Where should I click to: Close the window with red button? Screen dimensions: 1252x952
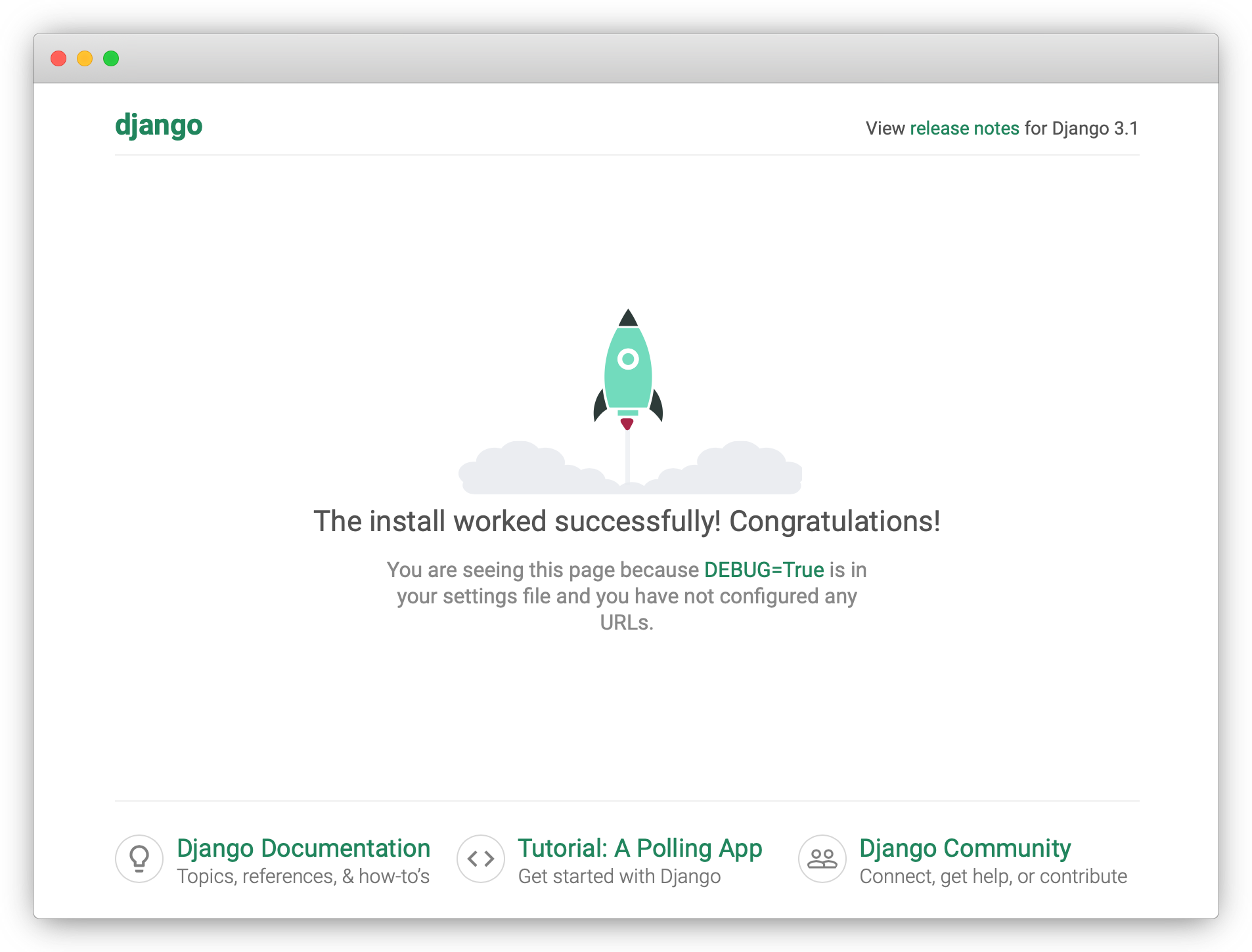click(58, 58)
